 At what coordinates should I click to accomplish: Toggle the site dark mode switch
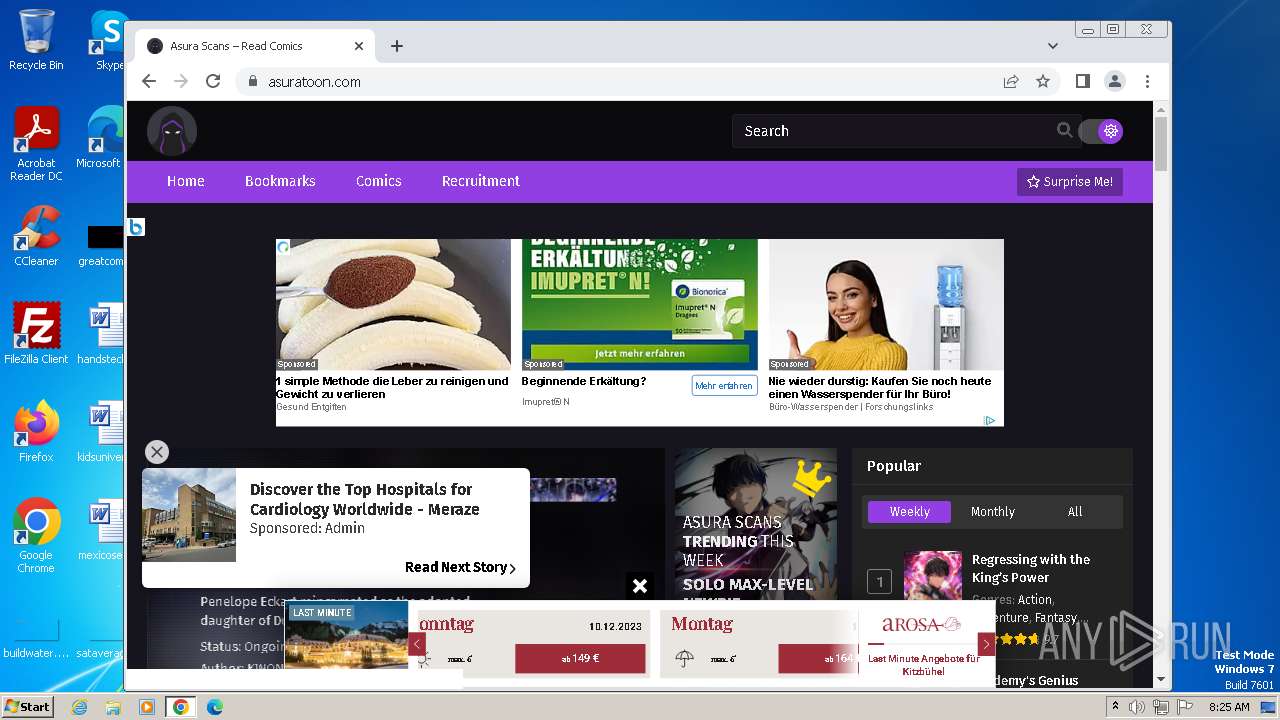(1101, 131)
